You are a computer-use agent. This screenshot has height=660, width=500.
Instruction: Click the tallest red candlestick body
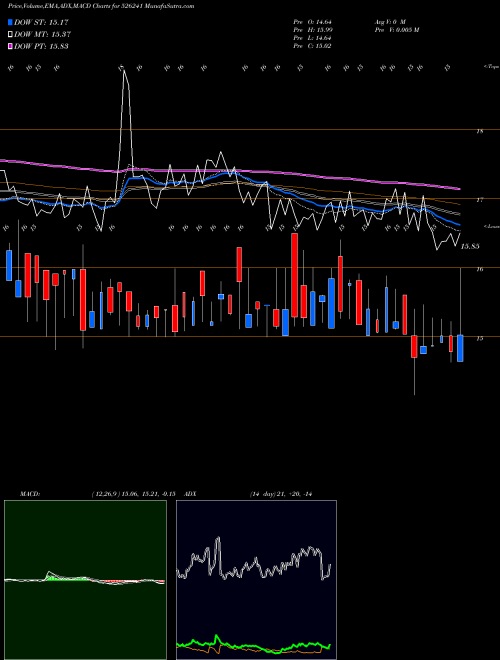[295, 275]
